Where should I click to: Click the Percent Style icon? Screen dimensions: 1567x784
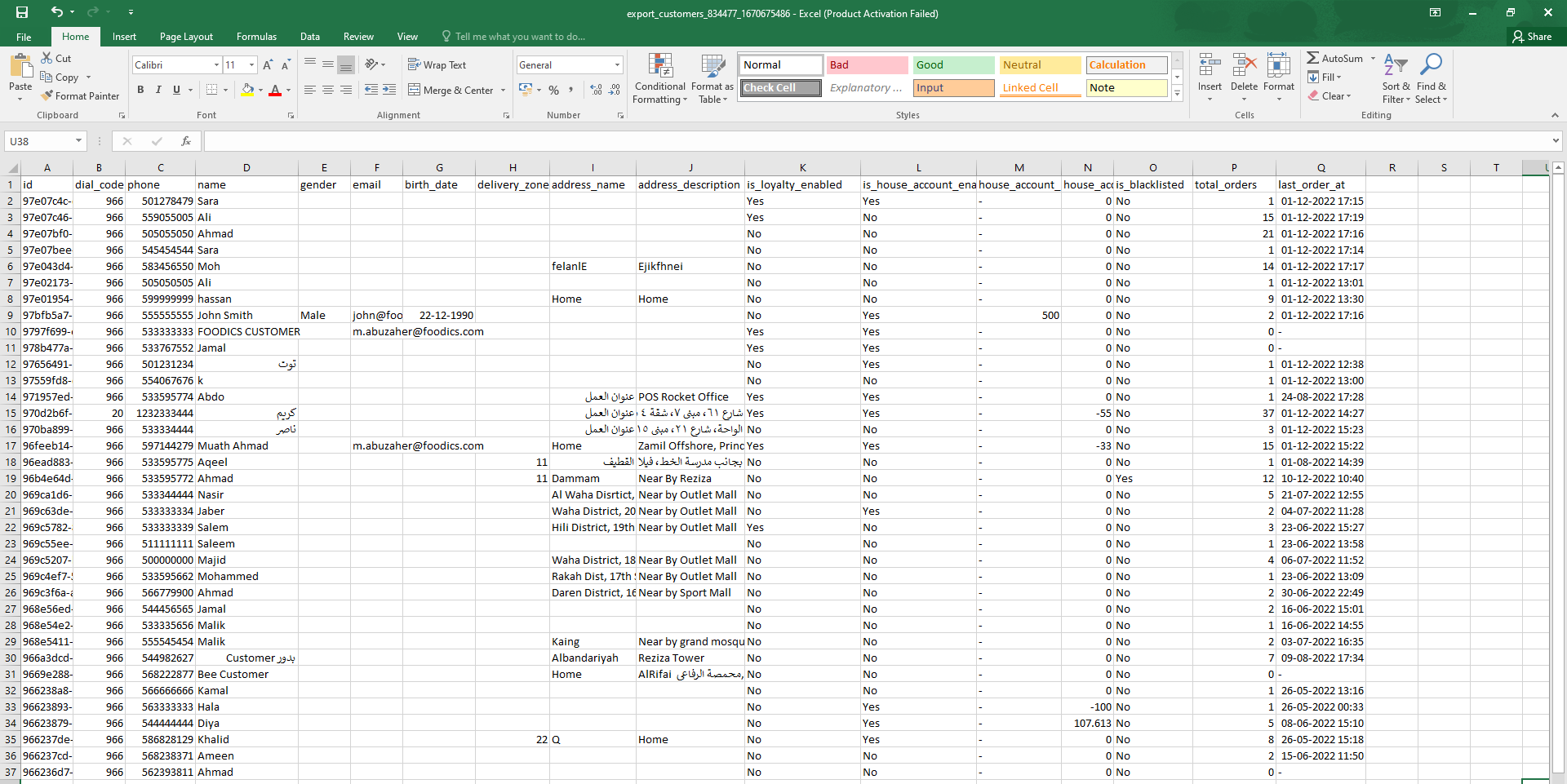click(x=554, y=90)
